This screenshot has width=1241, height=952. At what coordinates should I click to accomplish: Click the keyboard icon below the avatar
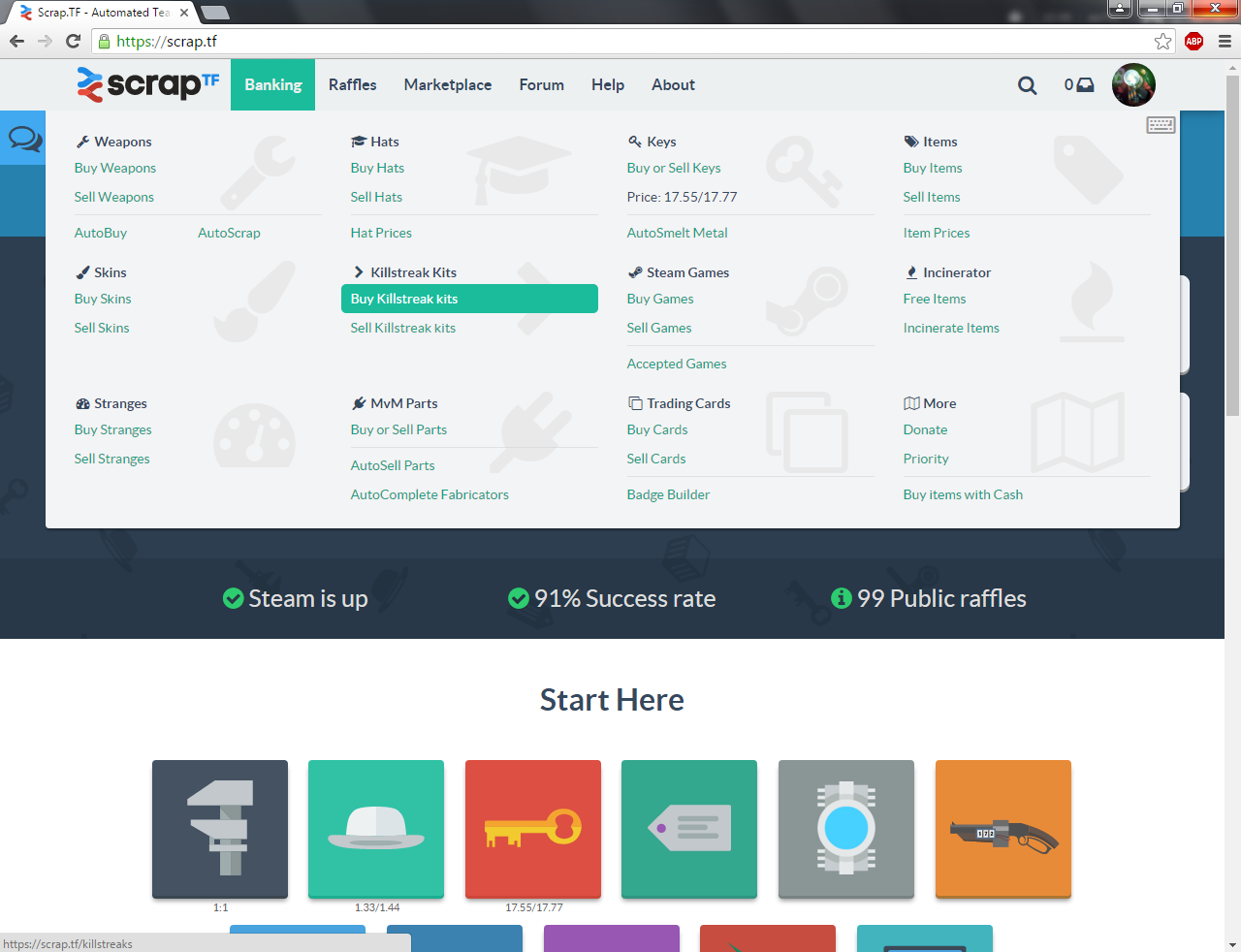[1161, 125]
